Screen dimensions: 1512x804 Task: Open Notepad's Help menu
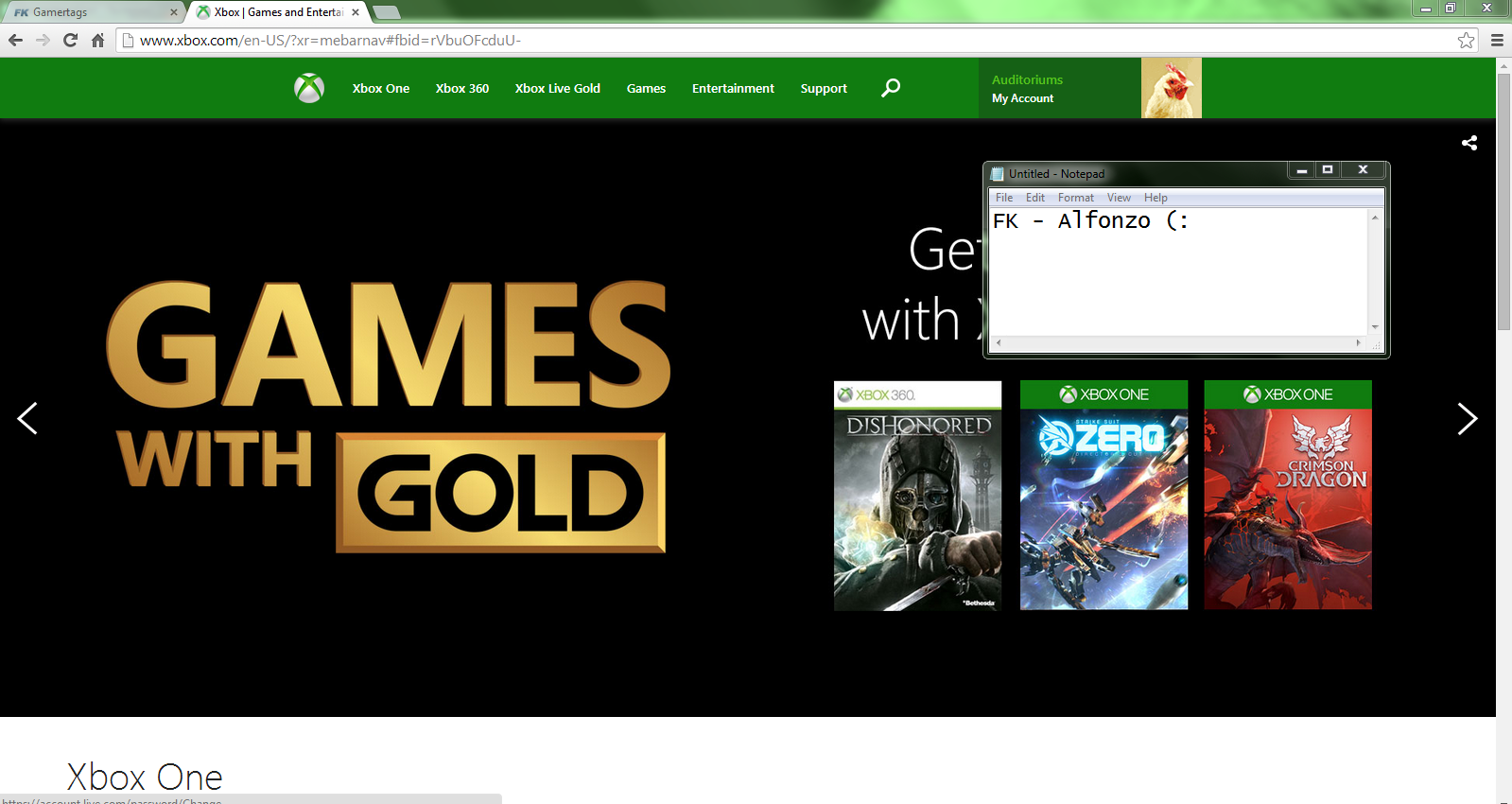1156,198
